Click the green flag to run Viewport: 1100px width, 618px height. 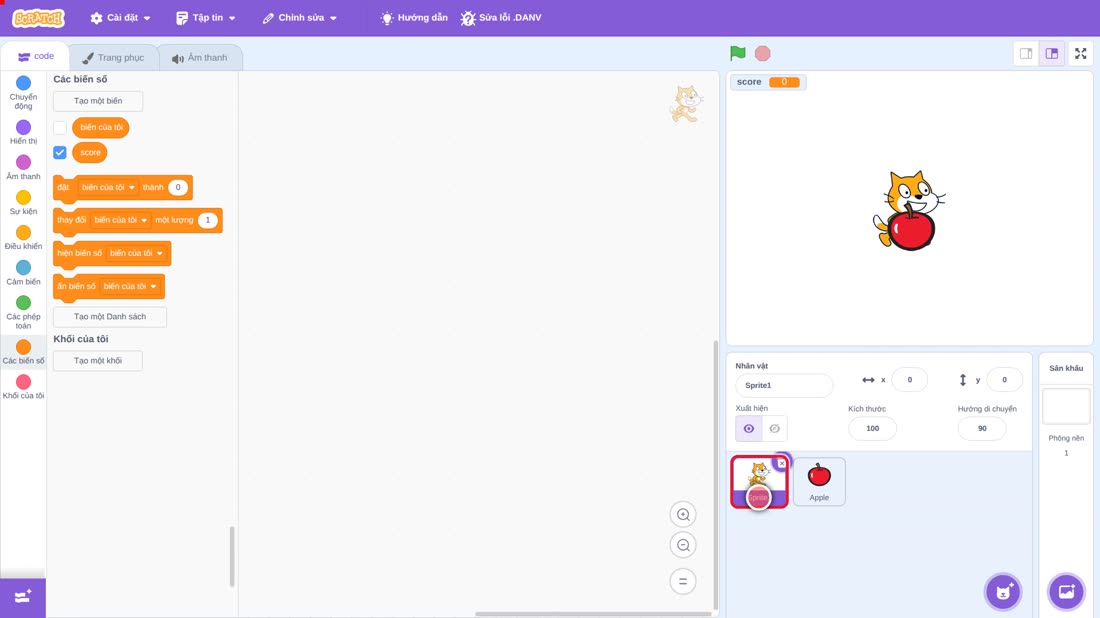tap(737, 53)
